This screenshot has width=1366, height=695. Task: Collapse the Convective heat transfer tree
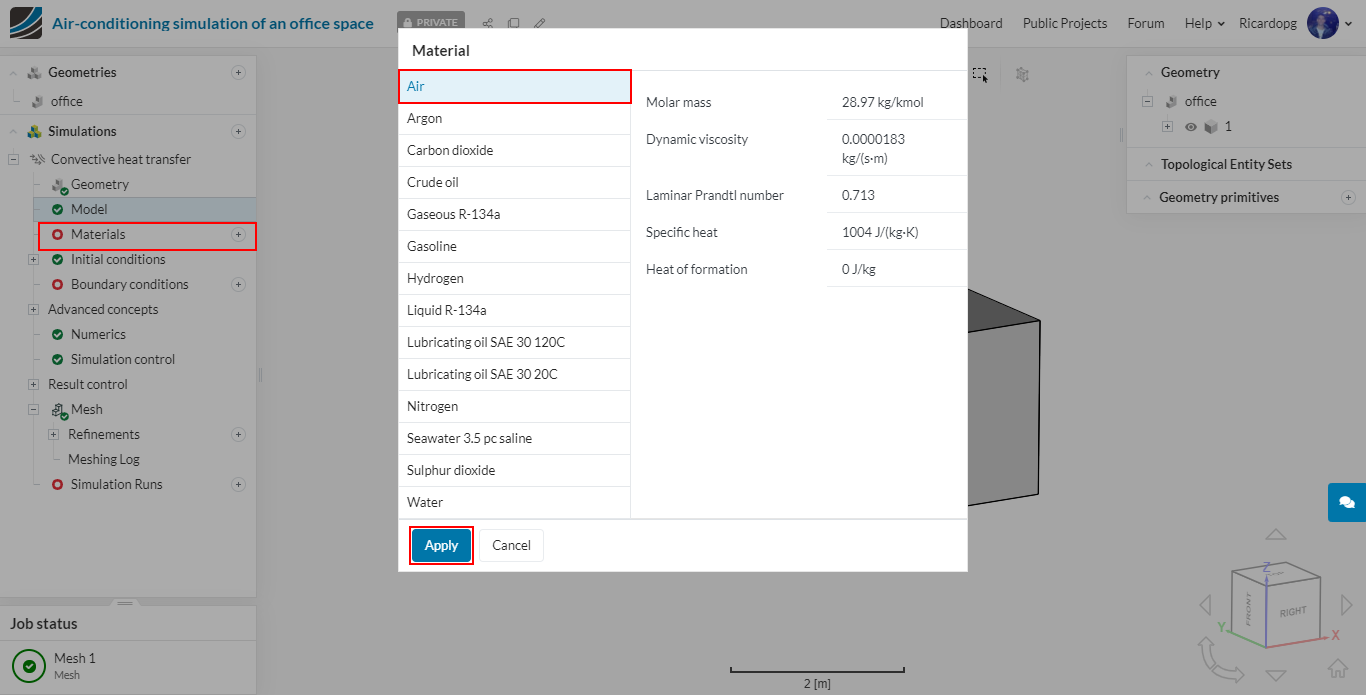pyautogui.click(x=14, y=159)
